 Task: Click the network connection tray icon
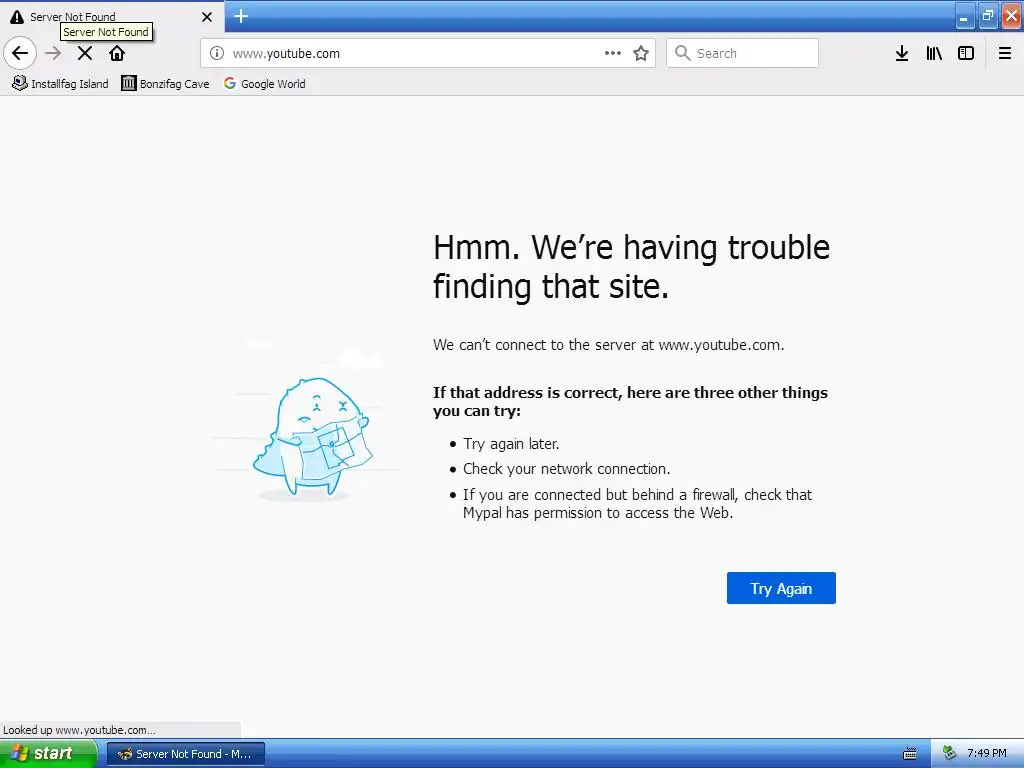(x=950, y=754)
